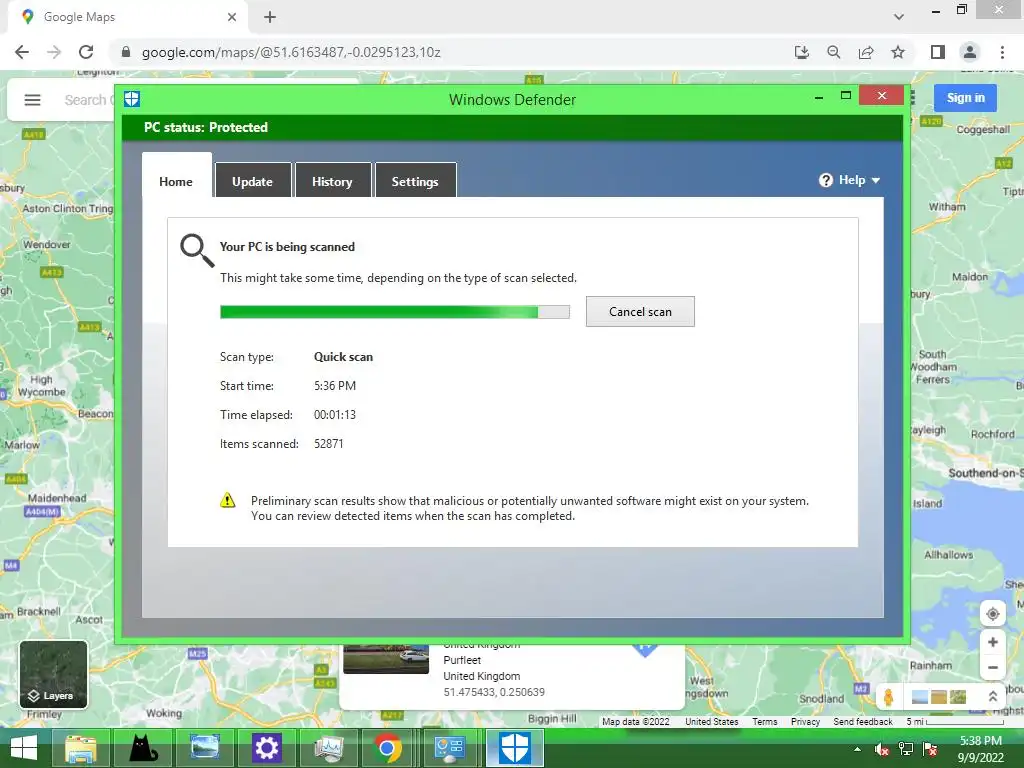
Task: Close the Google Maps tab
Action: (232, 17)
